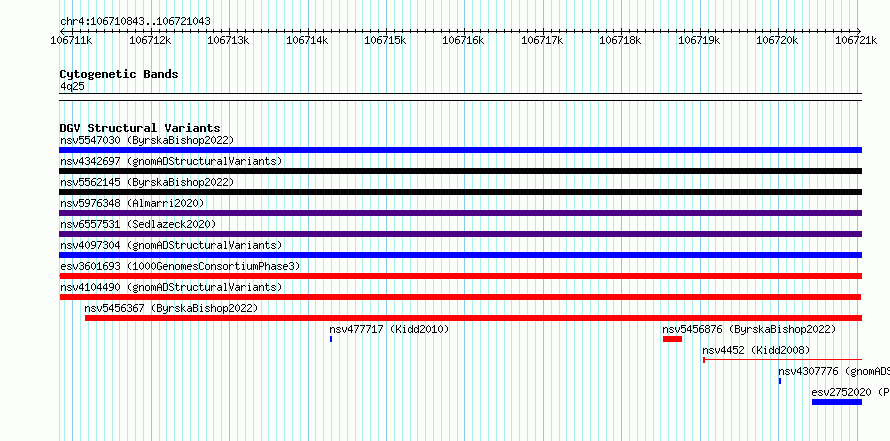Click the short red nsv5456876 bar
890x441 pixels.
[672, 339]
